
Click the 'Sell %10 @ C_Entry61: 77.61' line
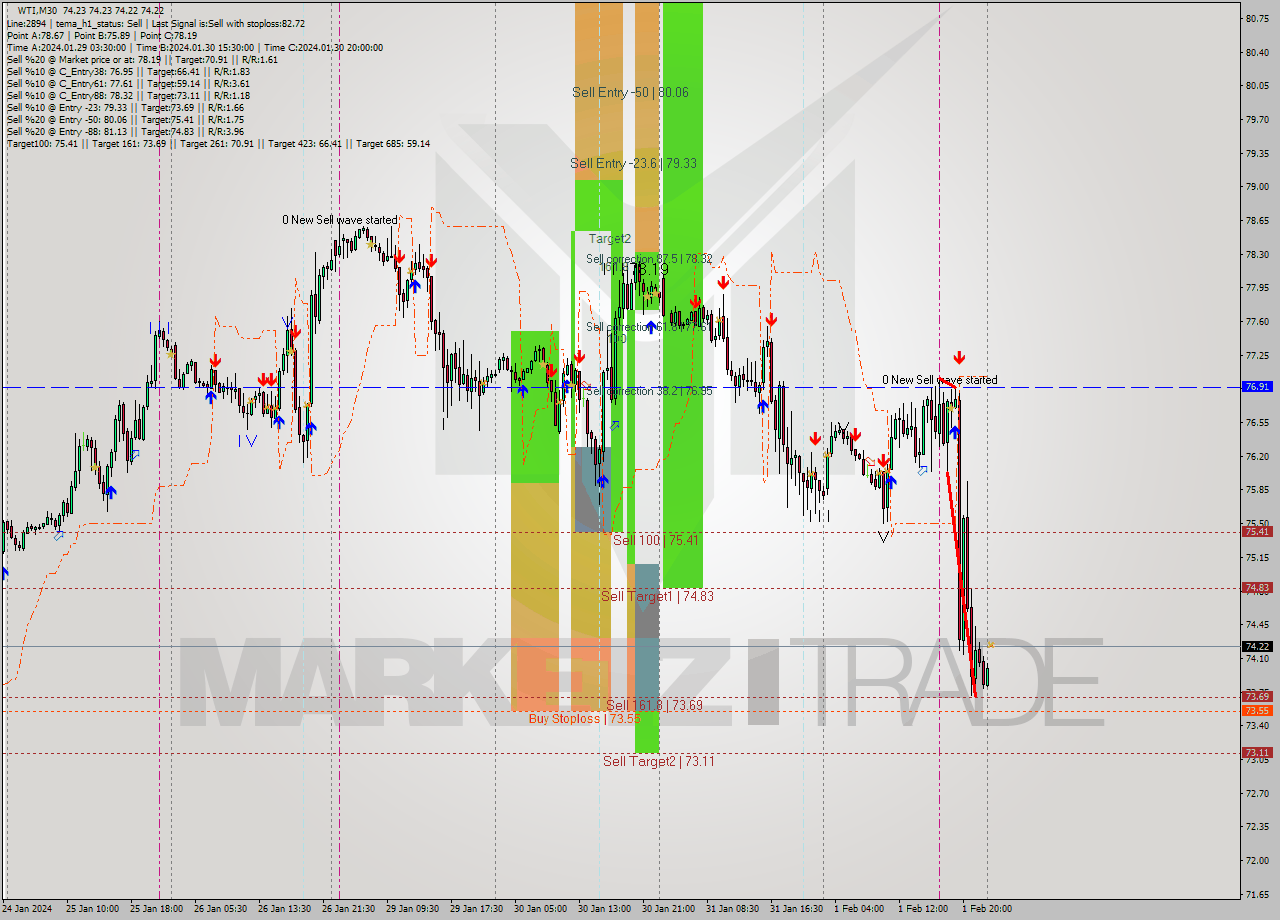(128, 83)
